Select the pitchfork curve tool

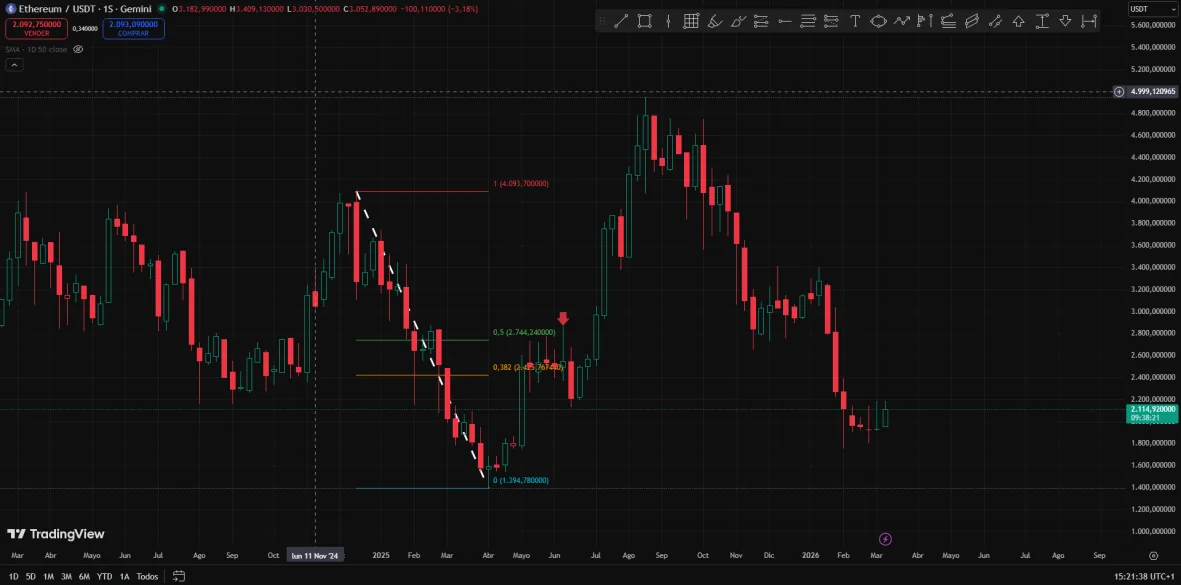click(948, 21)
